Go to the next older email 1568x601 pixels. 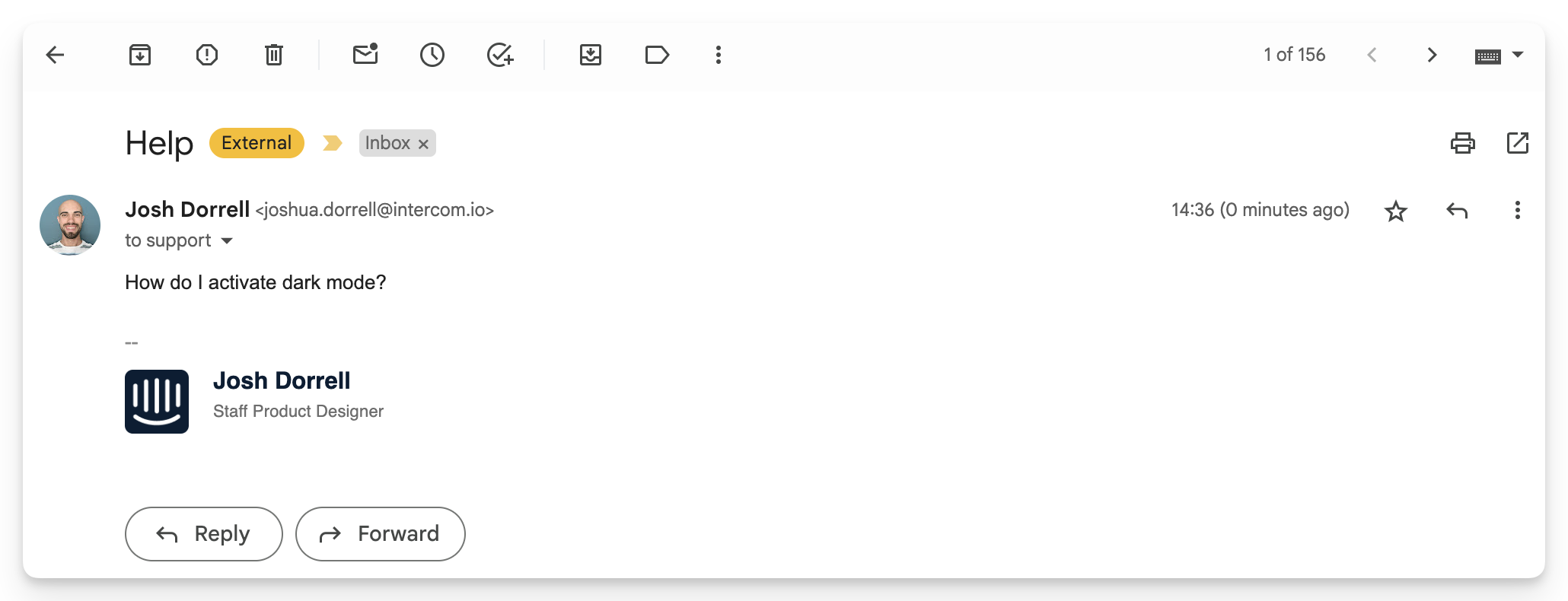(1432, 55)
